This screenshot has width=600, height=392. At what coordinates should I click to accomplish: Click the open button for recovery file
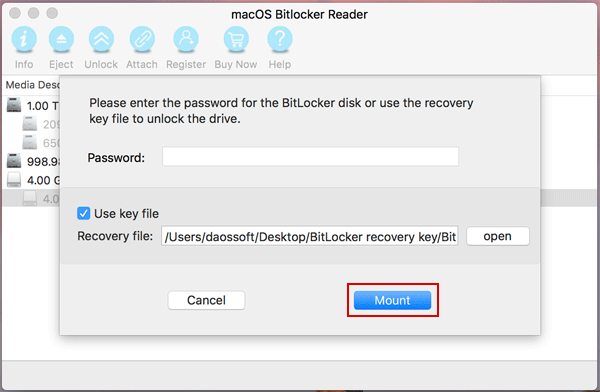tap(497, 236)
